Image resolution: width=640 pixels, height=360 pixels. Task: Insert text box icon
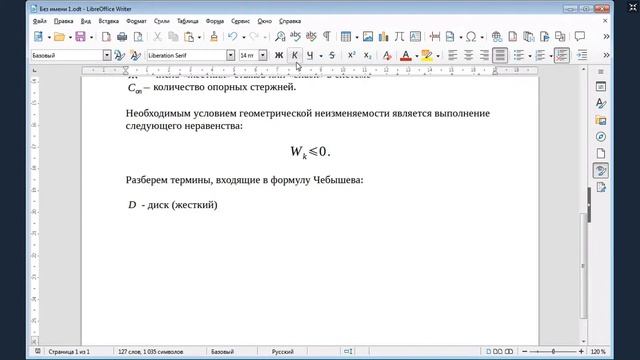(415, 37)
